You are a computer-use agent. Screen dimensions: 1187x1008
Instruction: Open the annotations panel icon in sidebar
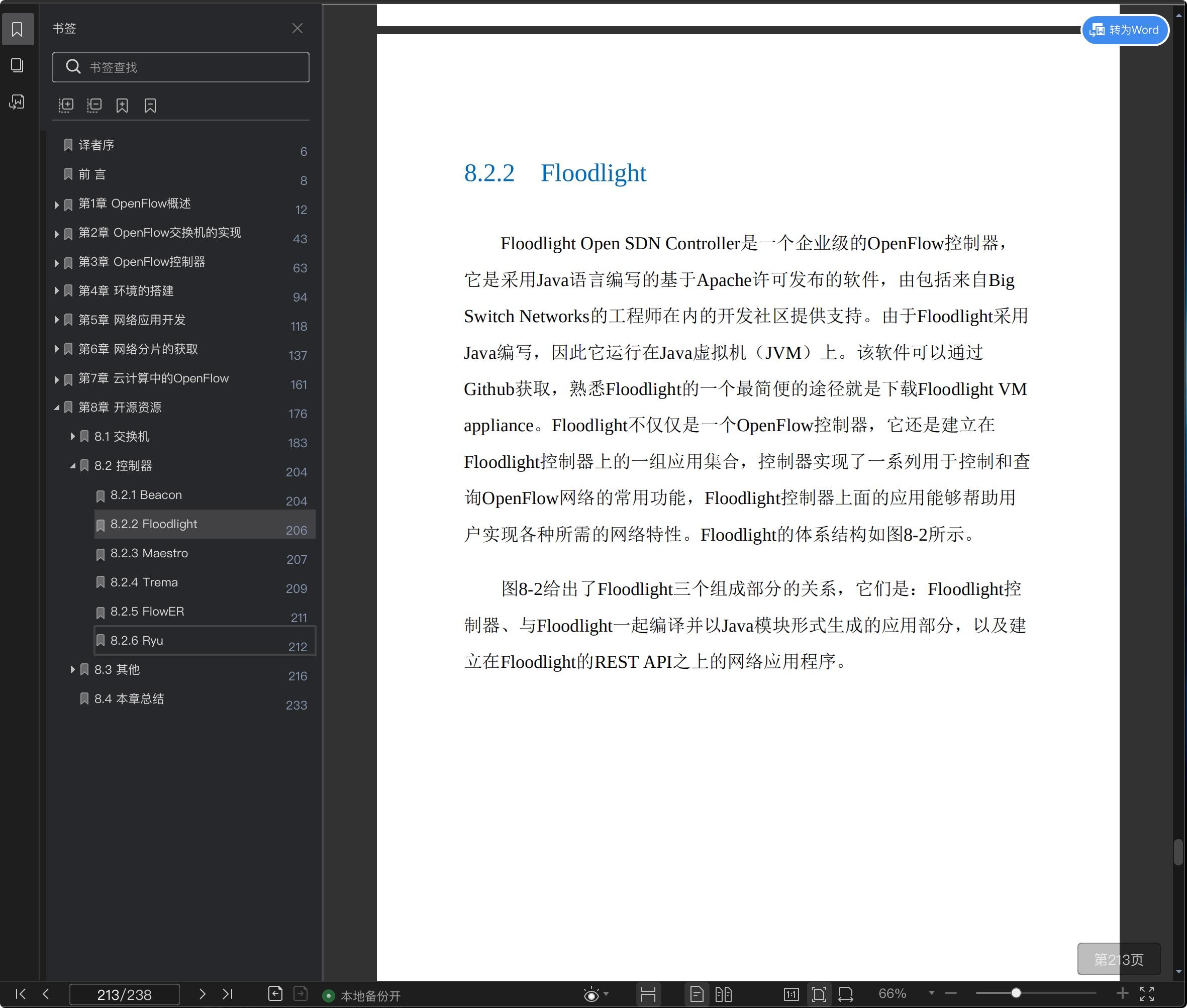[x=17, y=102]
